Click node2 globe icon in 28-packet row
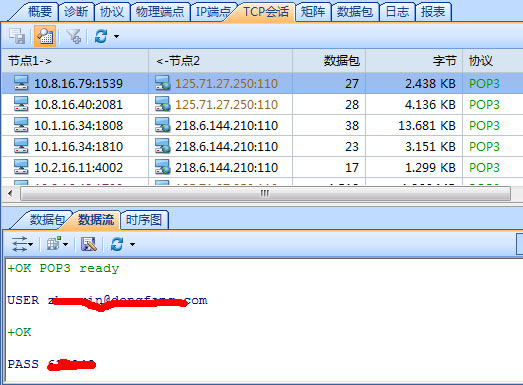This screenshot has height=385, width=523. click(163, 104)
